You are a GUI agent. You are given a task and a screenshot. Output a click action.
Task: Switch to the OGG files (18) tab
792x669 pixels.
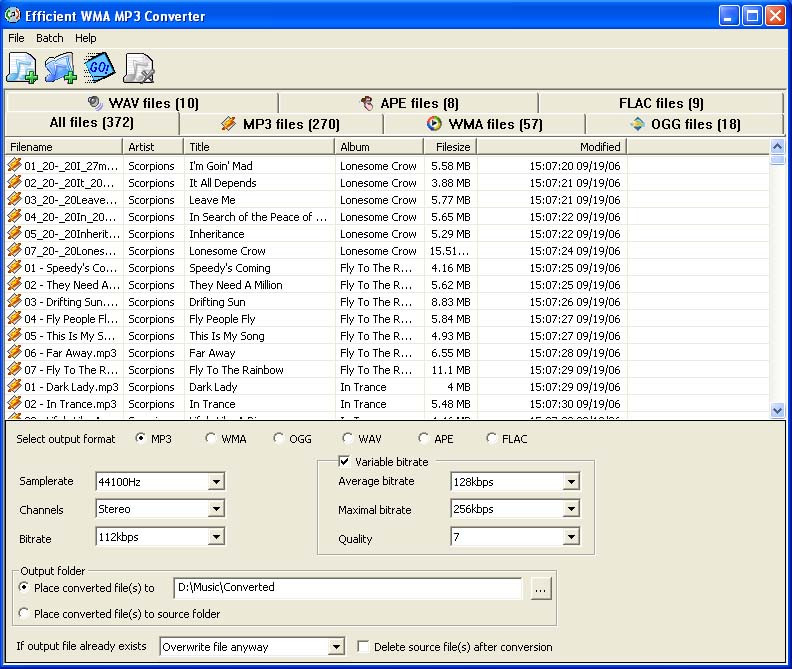tap(684, 124)
